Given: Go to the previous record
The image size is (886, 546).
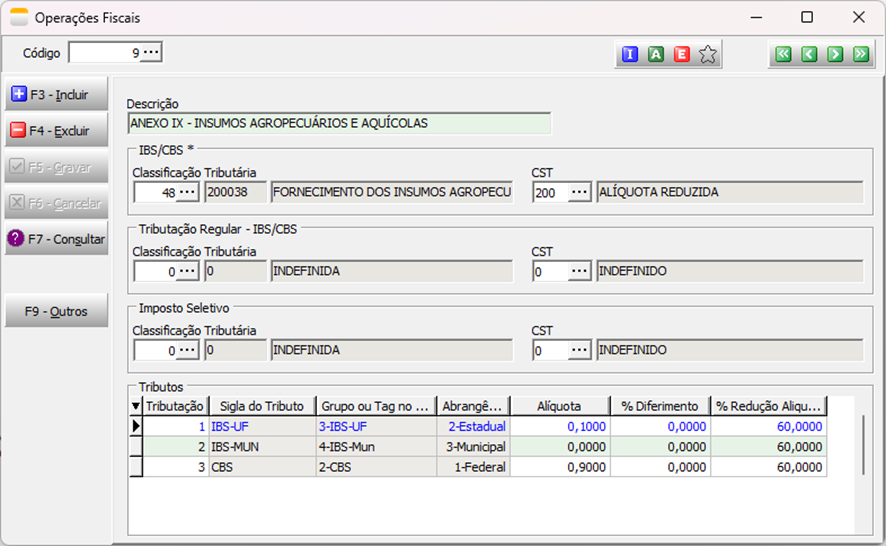Looking at the screenshot, I should point(809,54).
